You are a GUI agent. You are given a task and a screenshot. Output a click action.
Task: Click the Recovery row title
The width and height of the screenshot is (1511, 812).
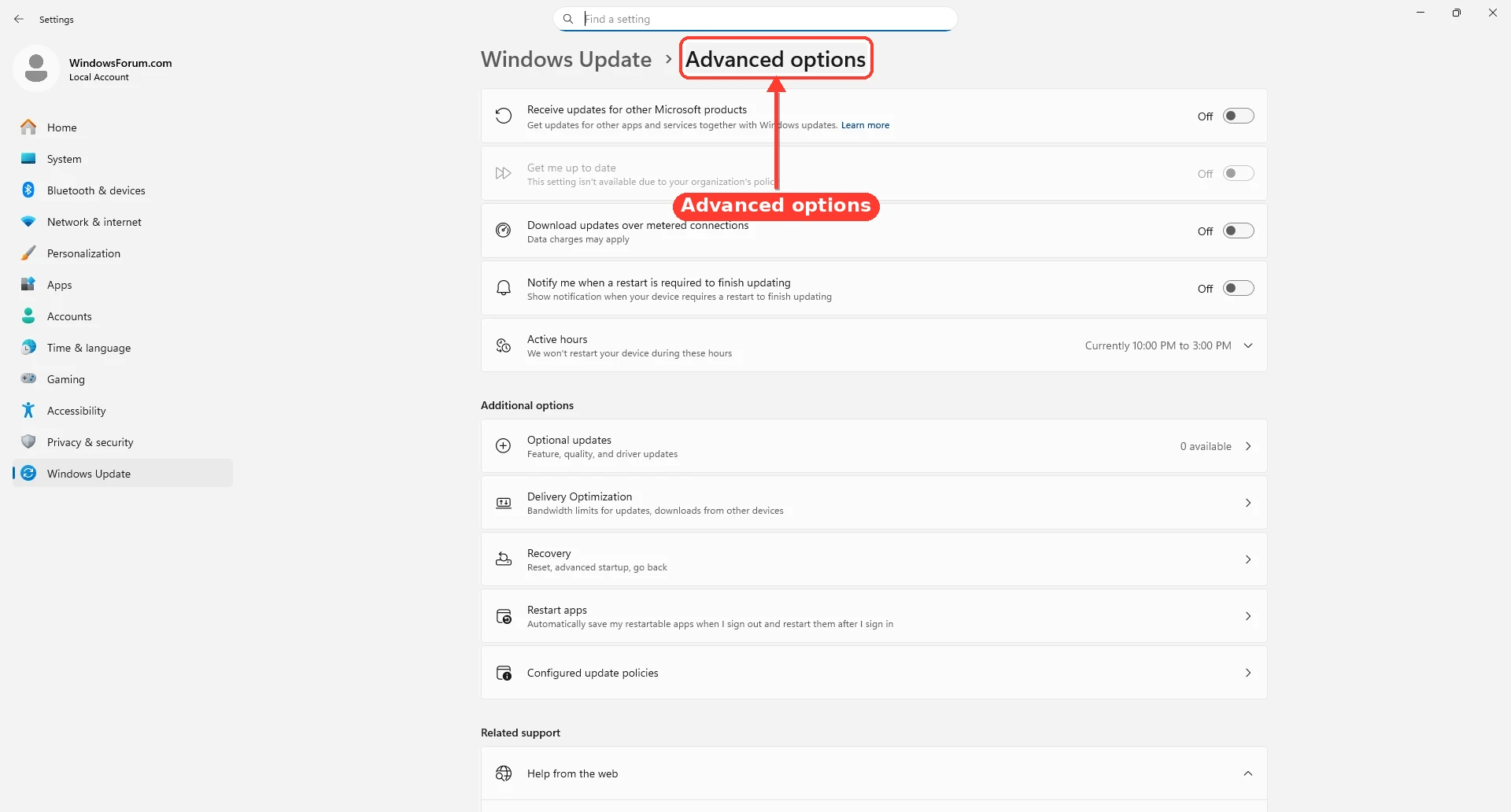(549, 553)
